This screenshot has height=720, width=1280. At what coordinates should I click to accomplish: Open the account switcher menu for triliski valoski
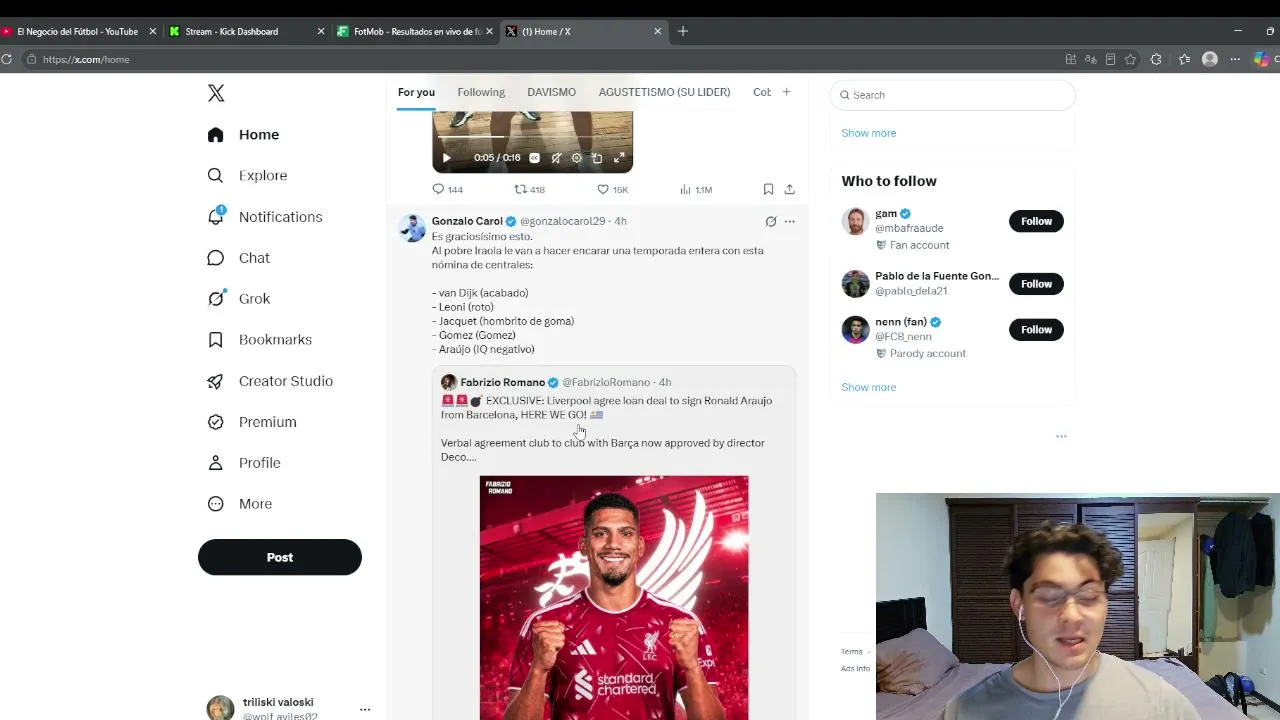[x=365, y=709]
